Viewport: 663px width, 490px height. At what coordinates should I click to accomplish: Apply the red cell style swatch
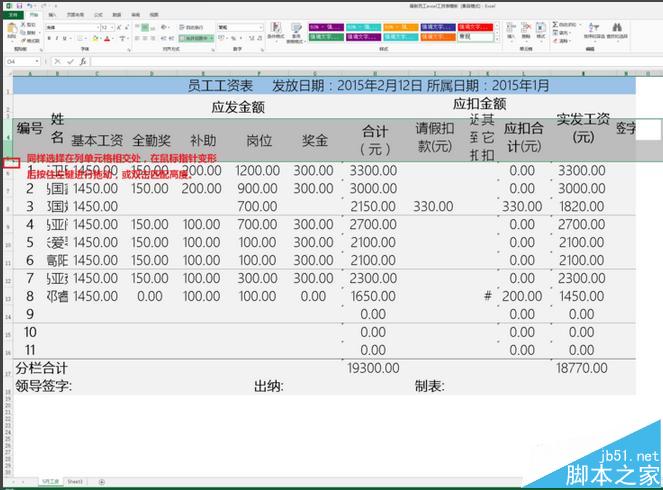point(476,27)
